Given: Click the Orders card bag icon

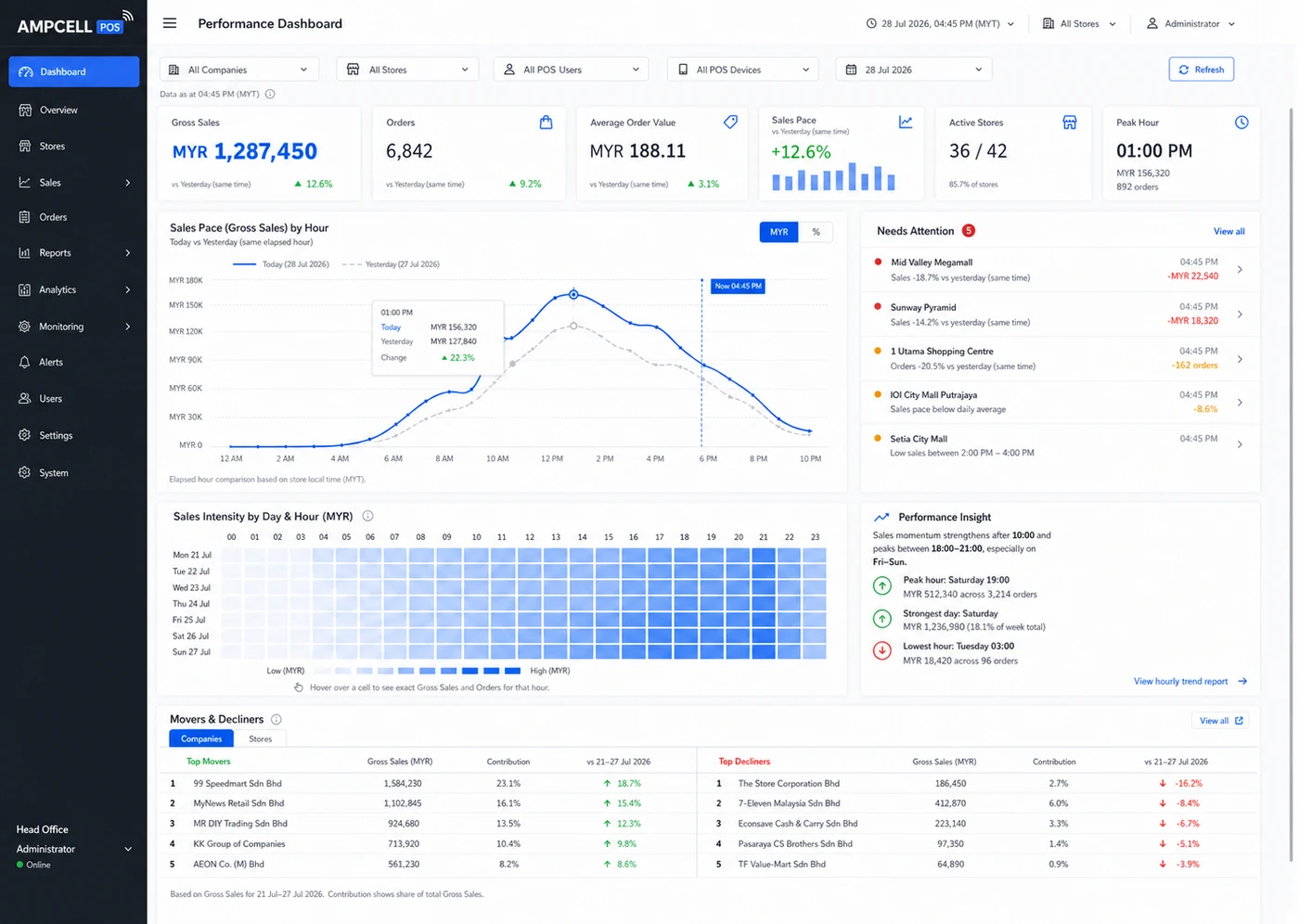Looking at the screenshot, I should pyautogui.click(x=546, y=122).
